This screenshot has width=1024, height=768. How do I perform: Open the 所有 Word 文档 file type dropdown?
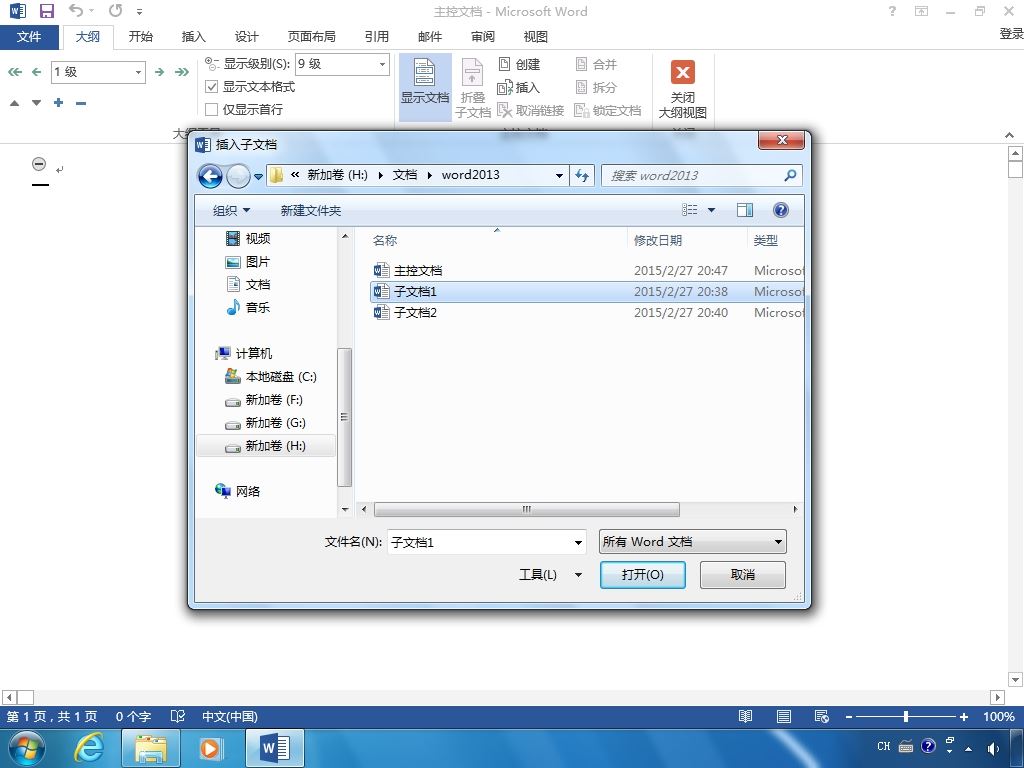(692, 541)
